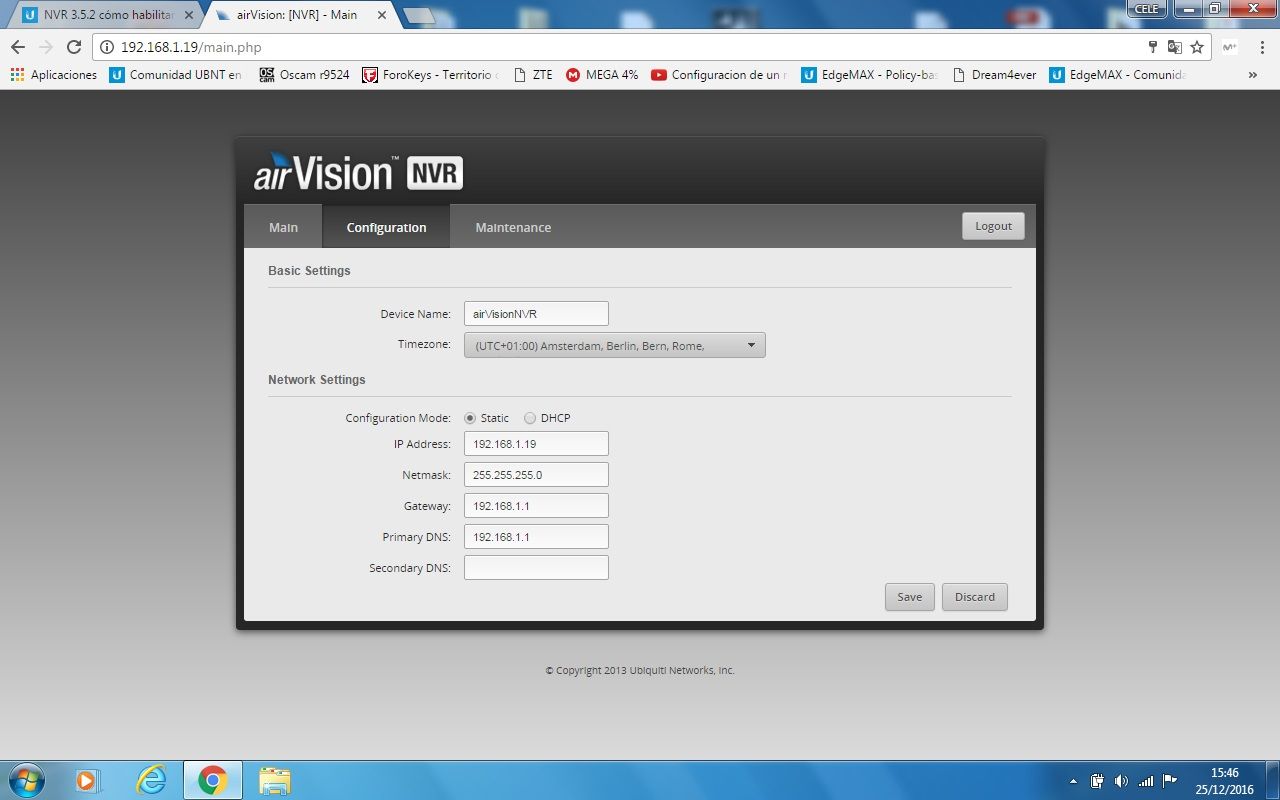Click the browser back arrow
Viewport: 1280px width, 800px height.
pos(18,47)
